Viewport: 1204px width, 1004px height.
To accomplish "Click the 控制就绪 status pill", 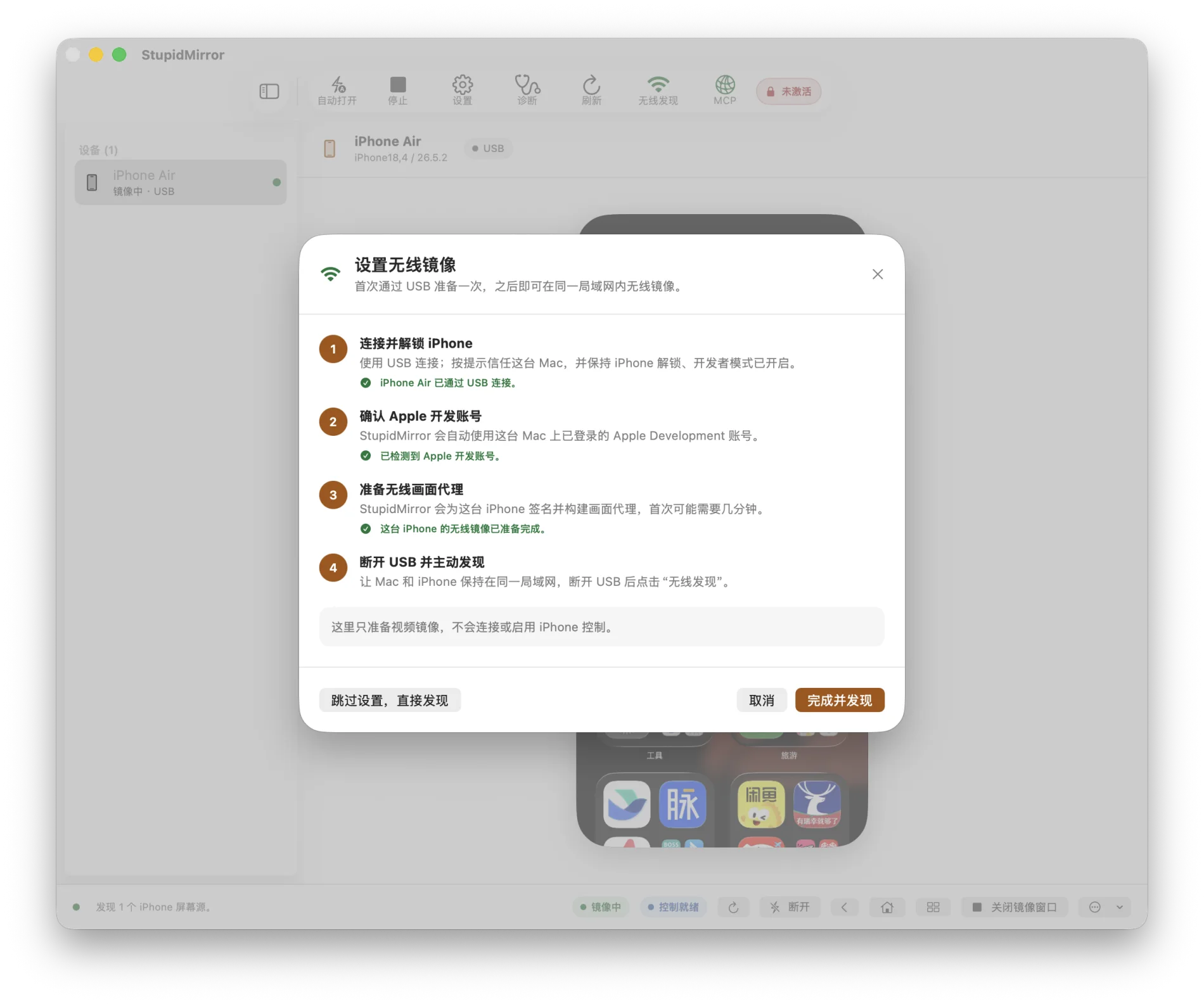I will [x=673, y=907].
